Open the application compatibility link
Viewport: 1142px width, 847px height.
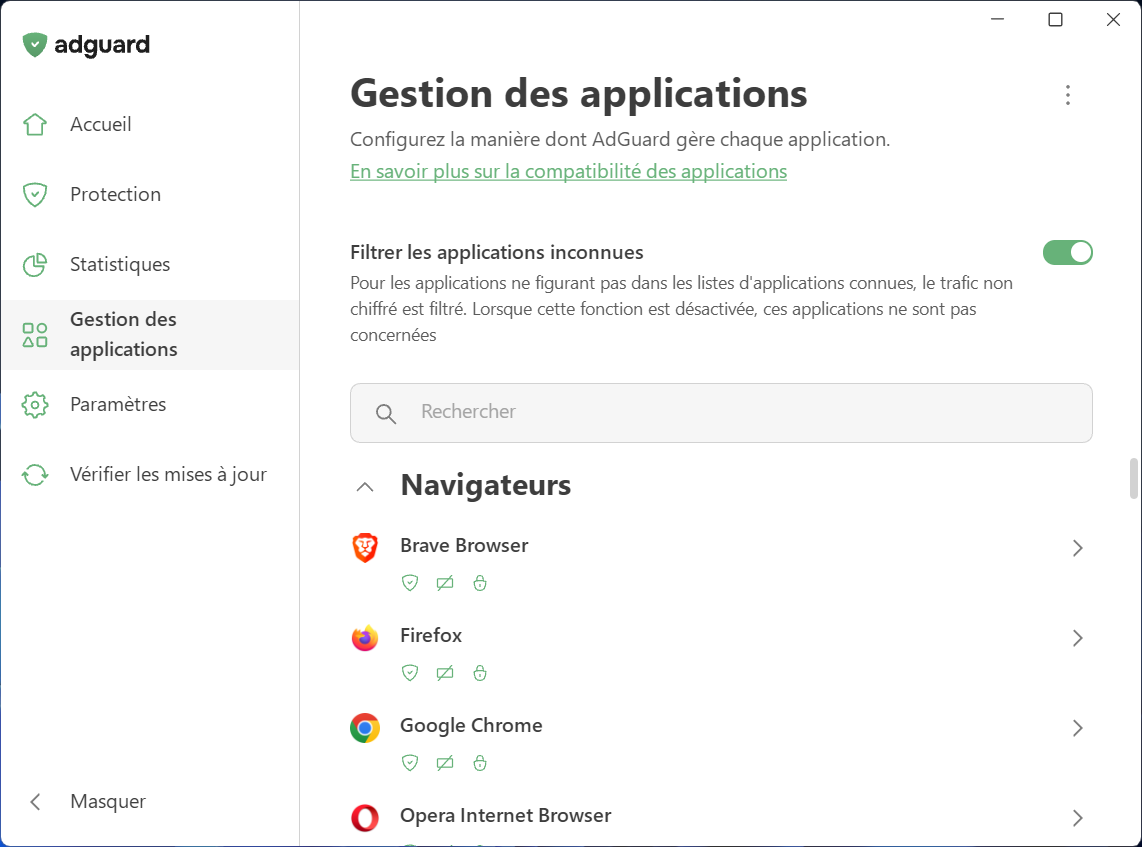click(x=568, y=171)
